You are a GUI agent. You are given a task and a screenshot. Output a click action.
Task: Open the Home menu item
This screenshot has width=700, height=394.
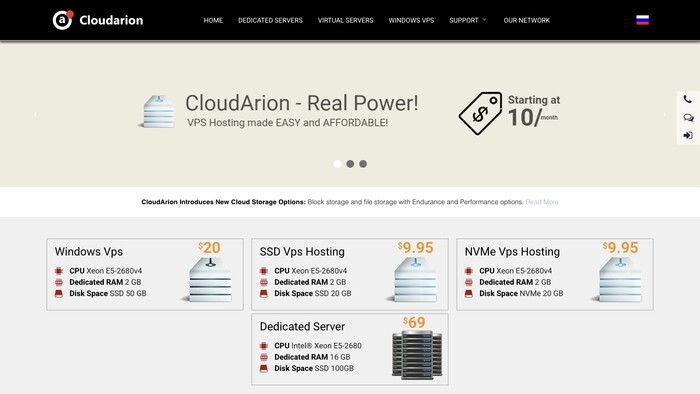click(x=213, y=20)
